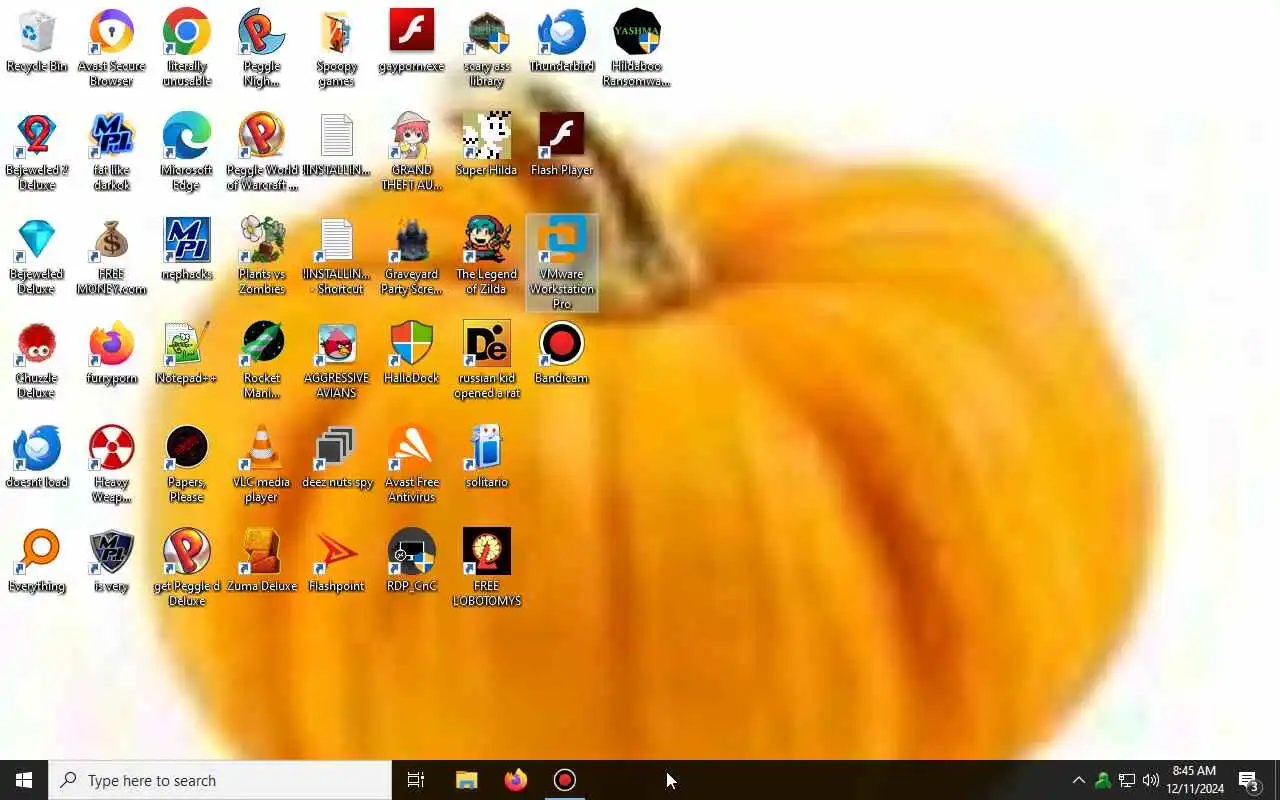Launch the Flashpoint shortcut

click(336, 562)
